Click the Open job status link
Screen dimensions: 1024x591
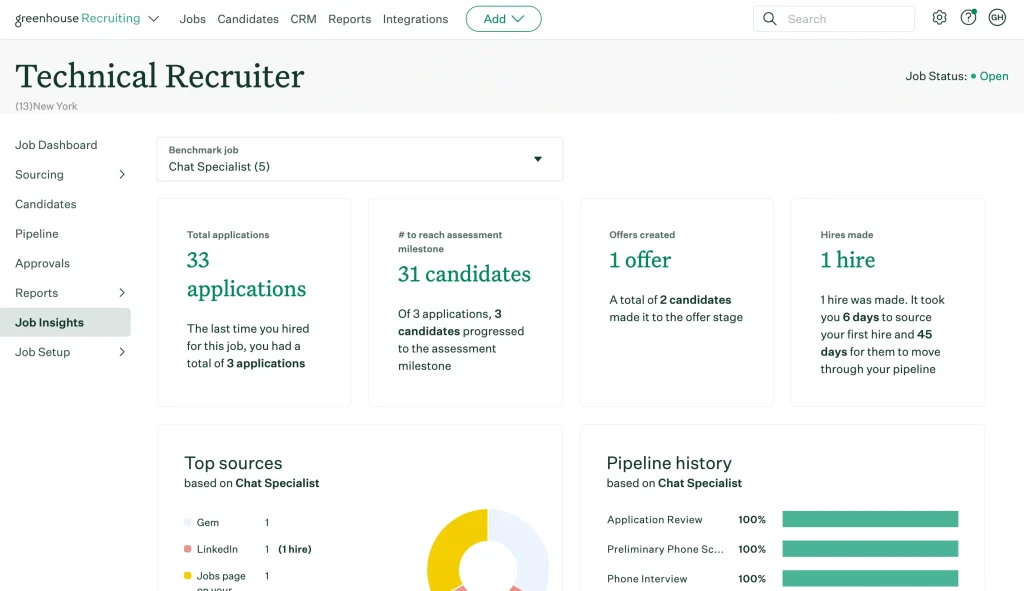click(994, 76)
